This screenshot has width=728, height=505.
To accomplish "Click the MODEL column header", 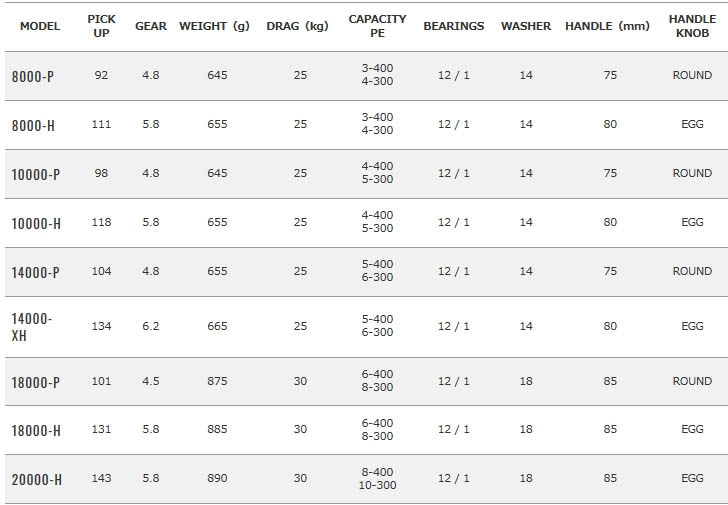I will pos(40,26).
